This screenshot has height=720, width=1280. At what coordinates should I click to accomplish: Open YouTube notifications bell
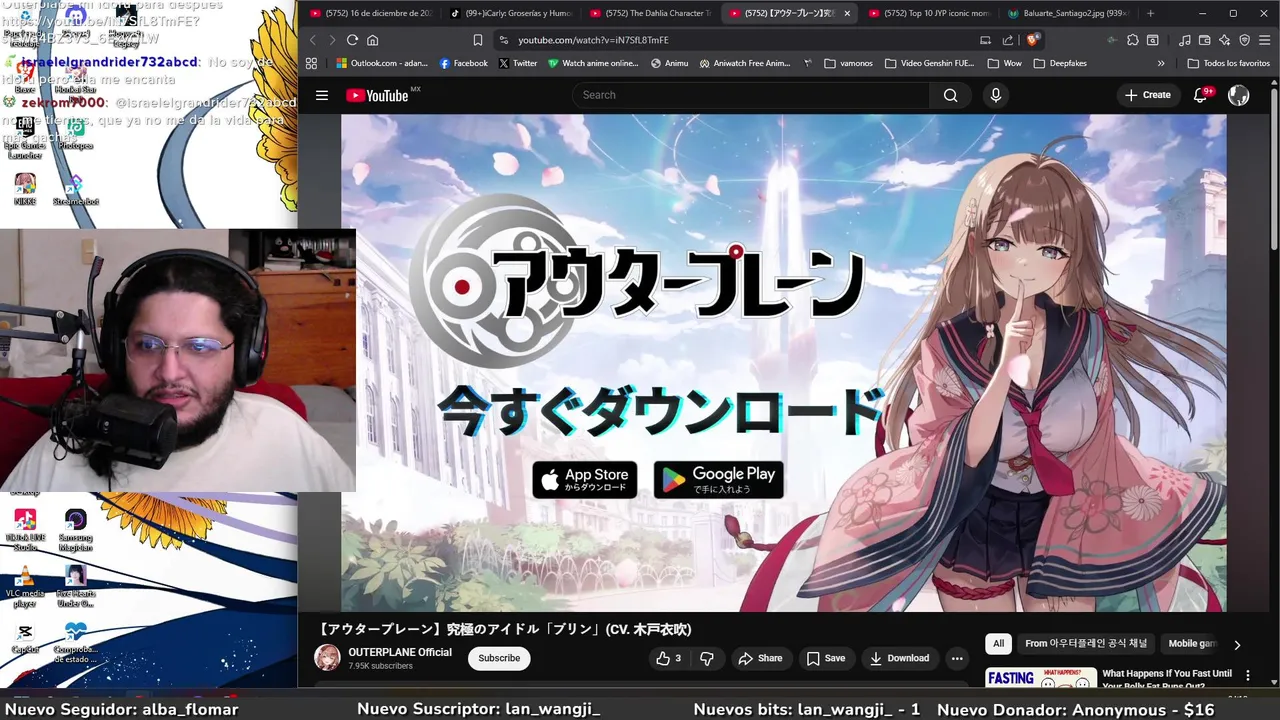tap(1200, 95)
